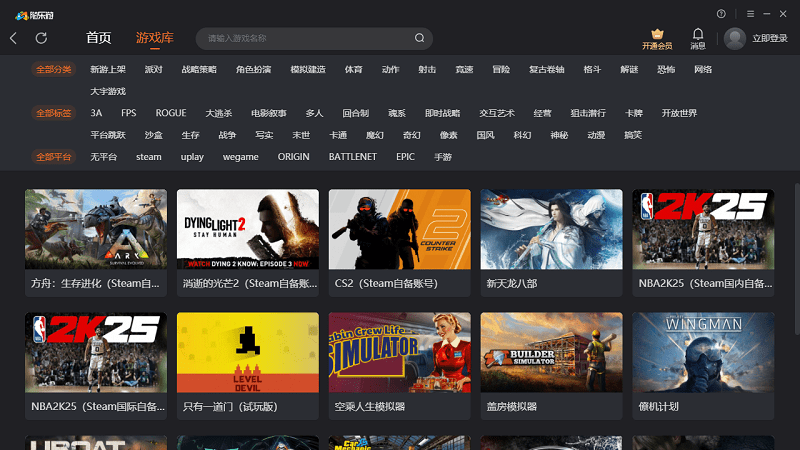Select the 大逃杀 tag

pos(218,113)
